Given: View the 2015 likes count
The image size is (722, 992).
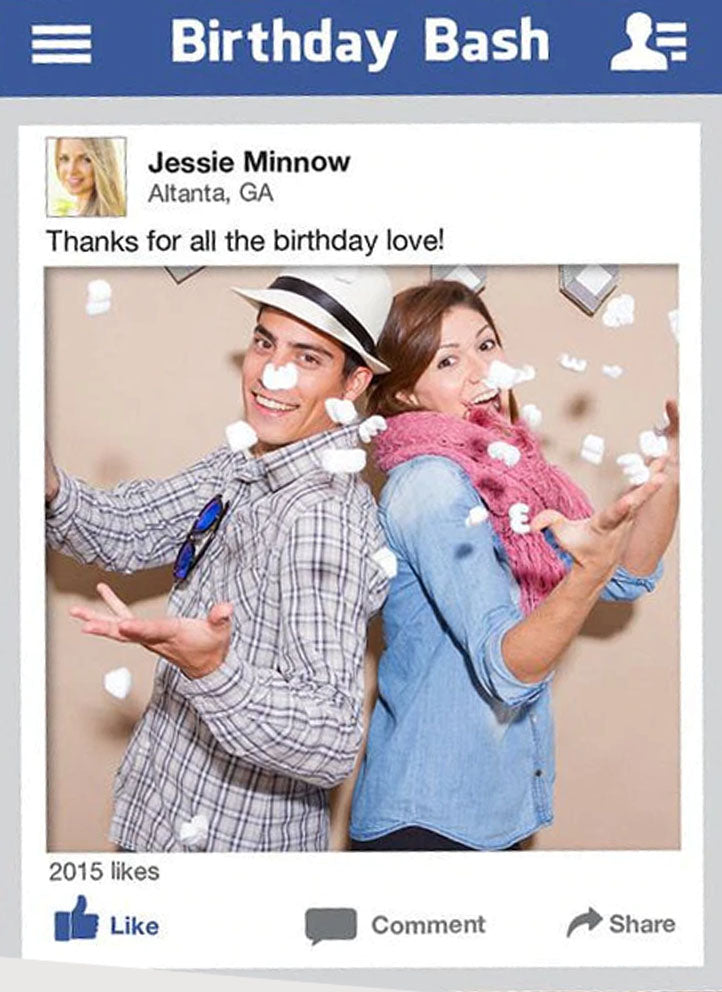Looking at the screenshot, I should click(x=104, y=872).
